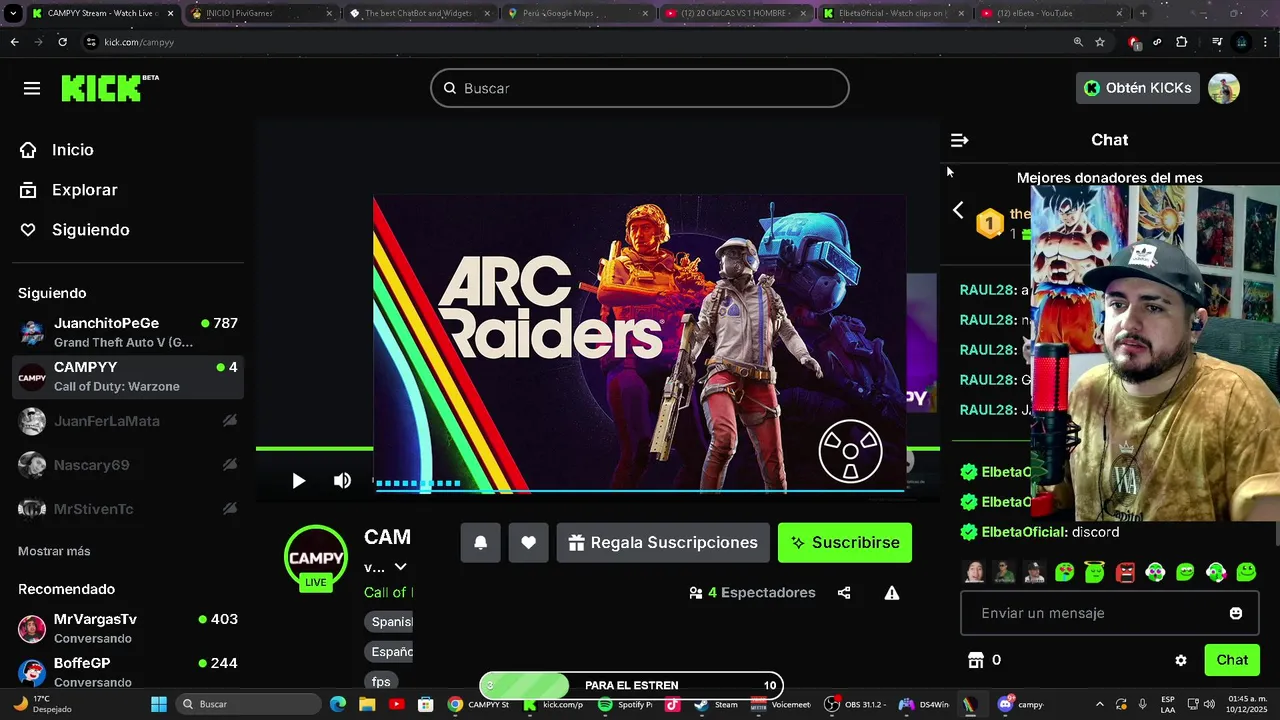Image resolution: width=1280 pixels, height=720 pixels.
Task: Click the Obtén KICKs button
Action: pos(1138,88)
